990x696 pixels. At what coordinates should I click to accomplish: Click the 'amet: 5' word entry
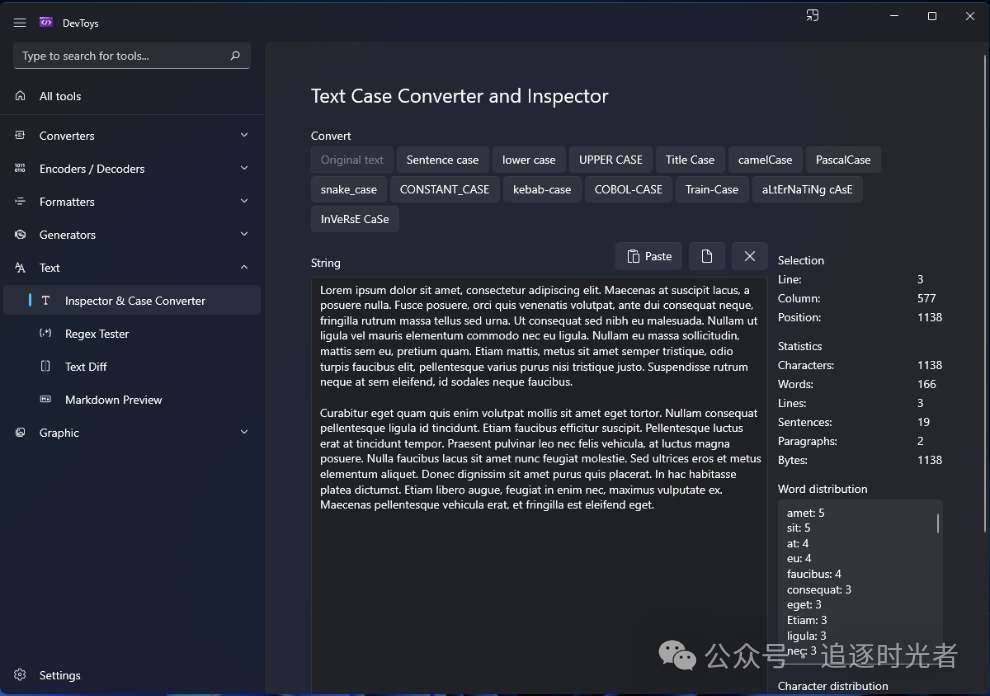pyautogui.click(x=805, y=512)
